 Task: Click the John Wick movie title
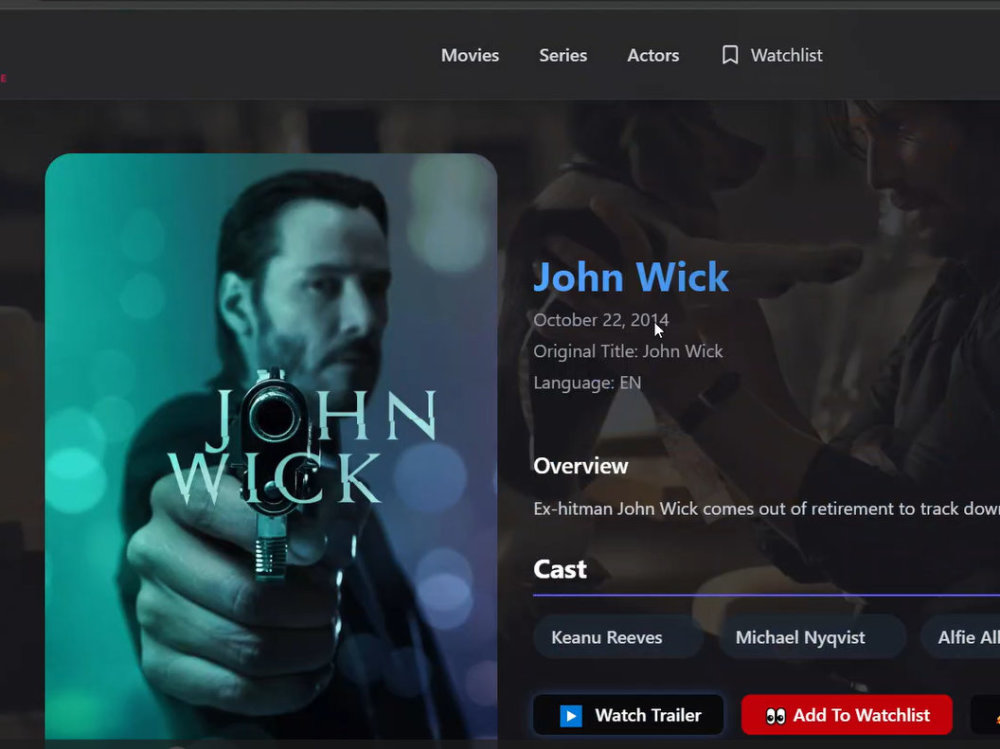631,277
